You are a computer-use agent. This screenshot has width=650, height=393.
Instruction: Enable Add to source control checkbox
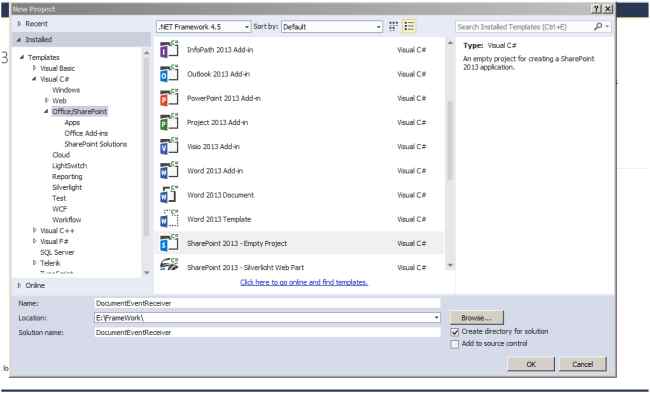click(x=455, y=344)
